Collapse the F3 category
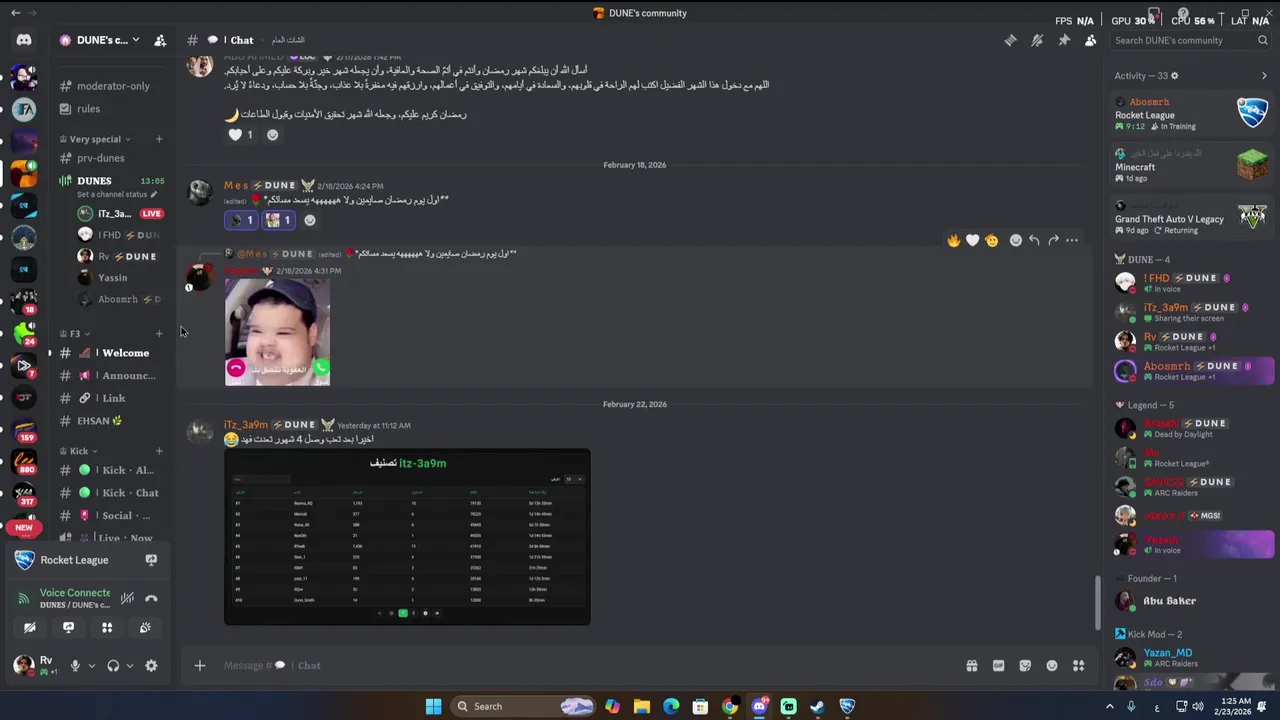 (75, 334)
